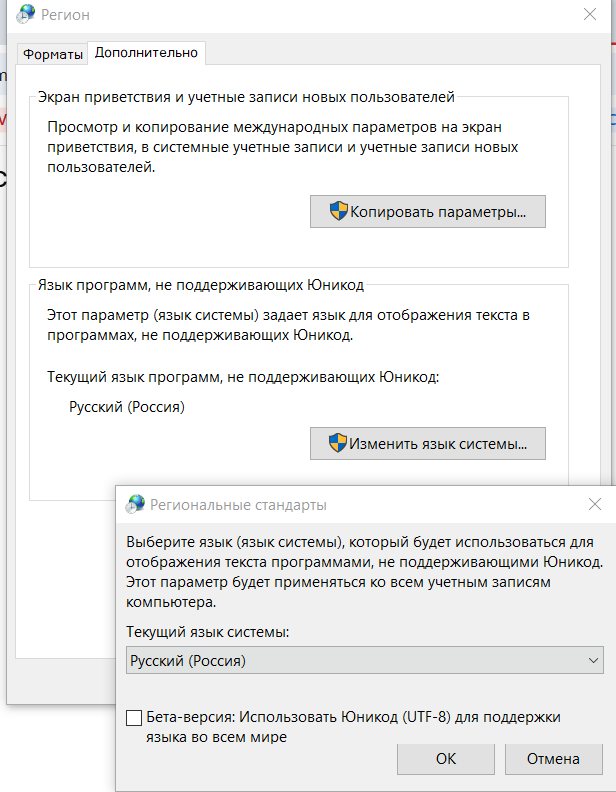Close the Региональные стандарты dialog
The height and width of the screenshot is (792, 616).
[595, 504]
